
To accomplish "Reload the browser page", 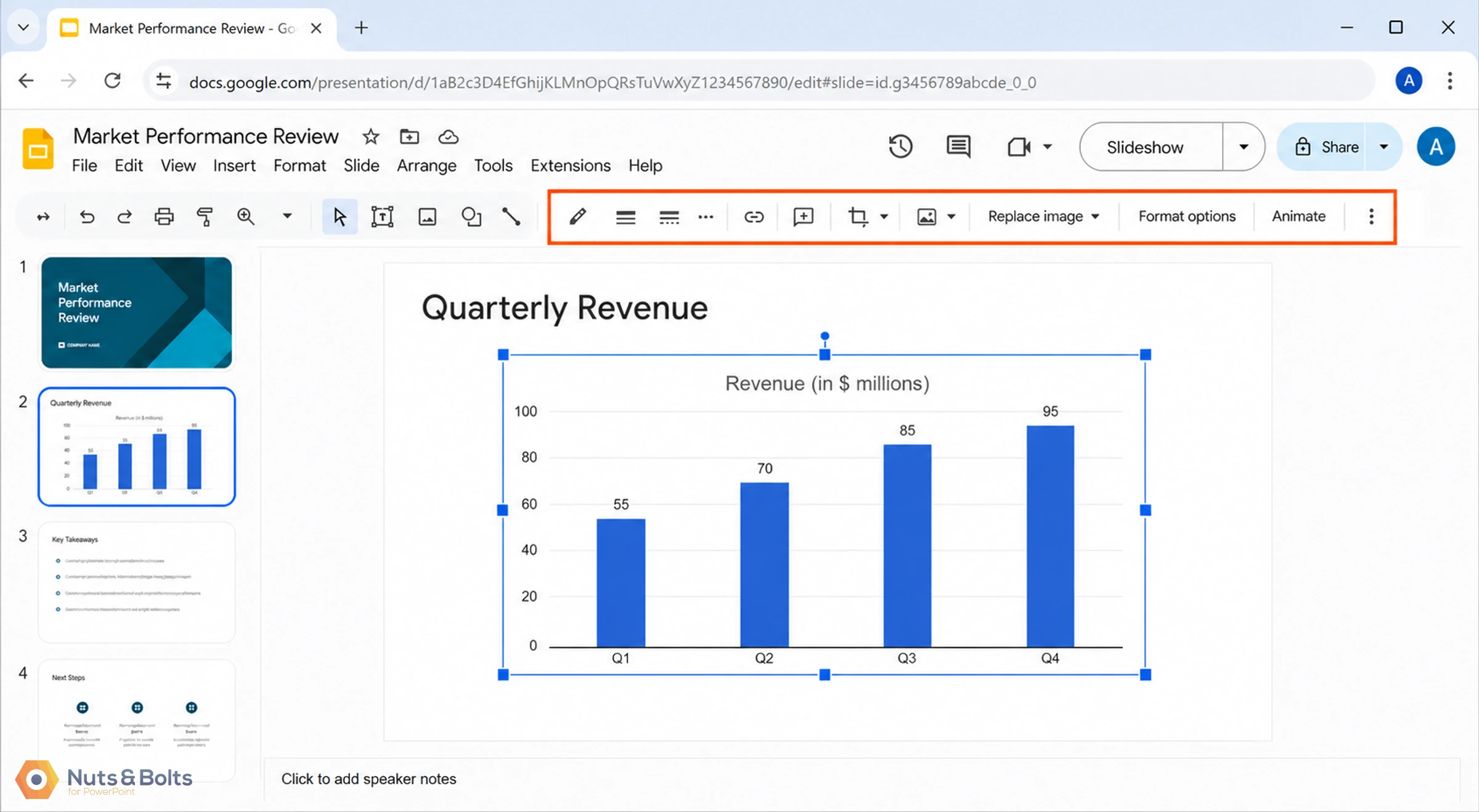I will coord(112,81).
